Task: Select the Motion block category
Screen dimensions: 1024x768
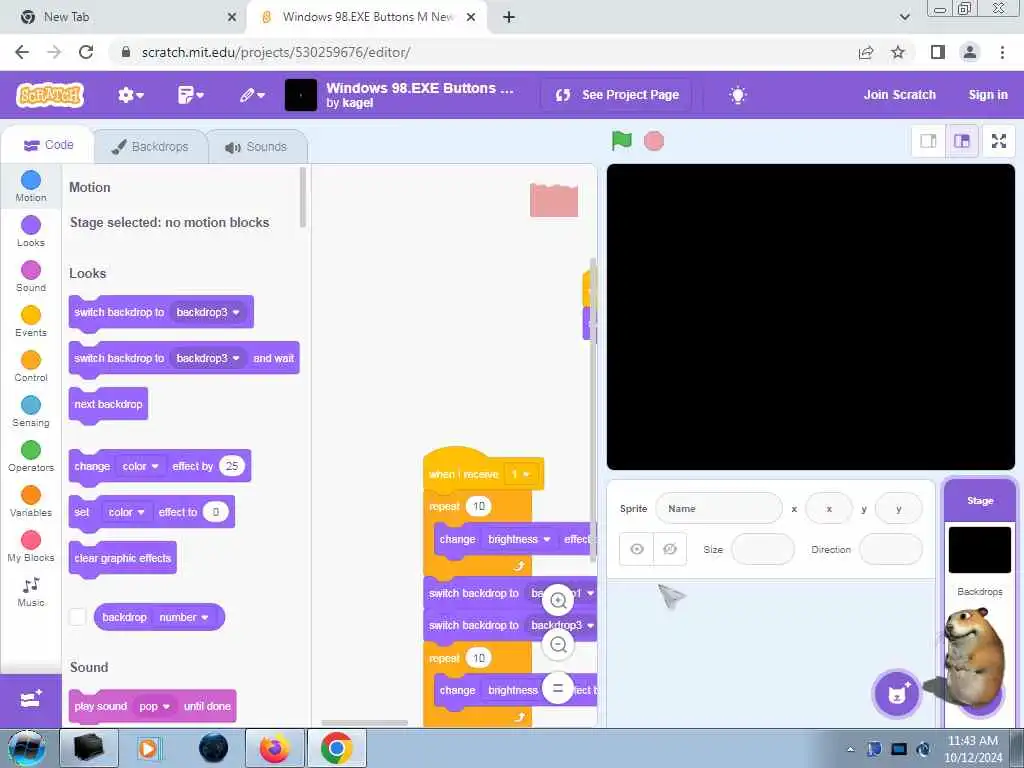Action: click(31, 186)
